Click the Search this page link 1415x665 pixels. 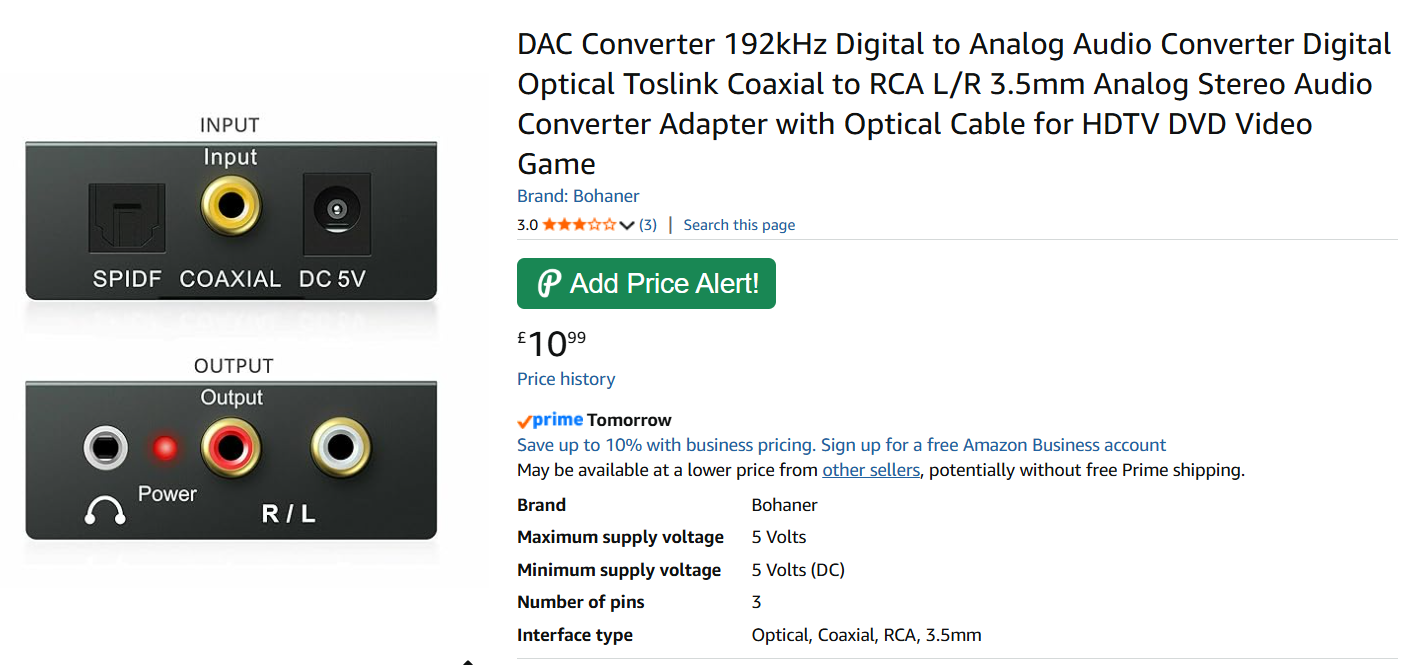tap(739, 225)
